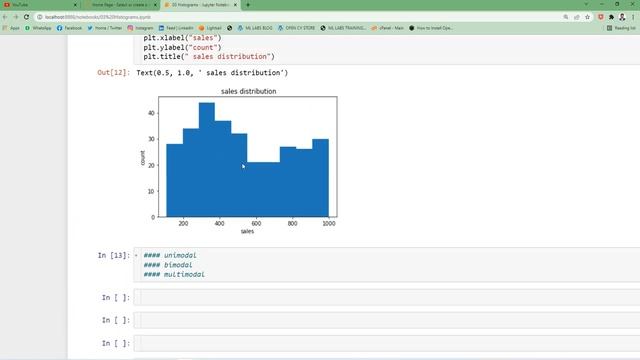Open the Instagram bookmark
The width and height of the screenshot is (640, 360).
pos(140,28)
